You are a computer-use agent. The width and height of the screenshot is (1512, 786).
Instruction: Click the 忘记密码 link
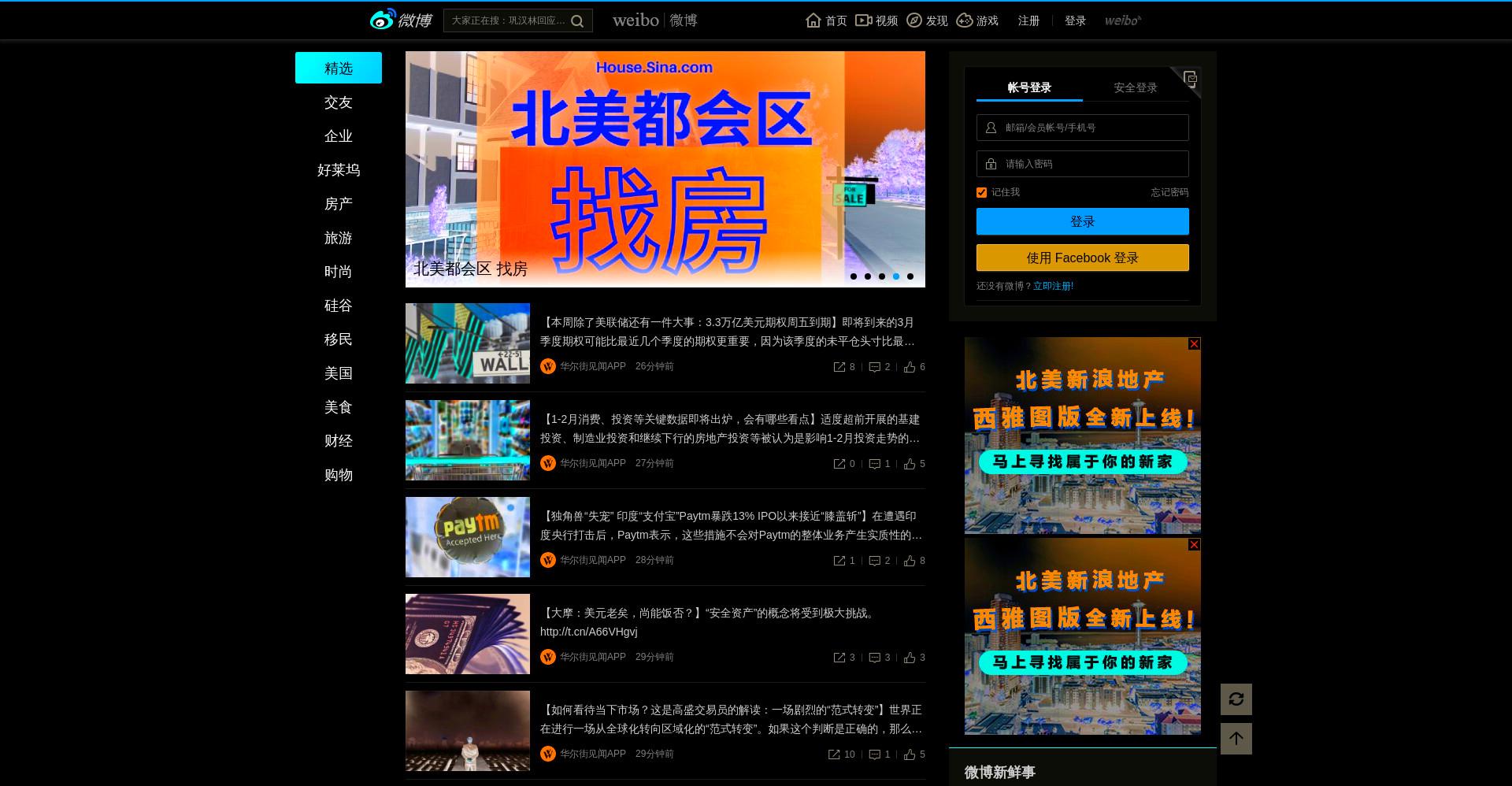(x=1169, y=192)
